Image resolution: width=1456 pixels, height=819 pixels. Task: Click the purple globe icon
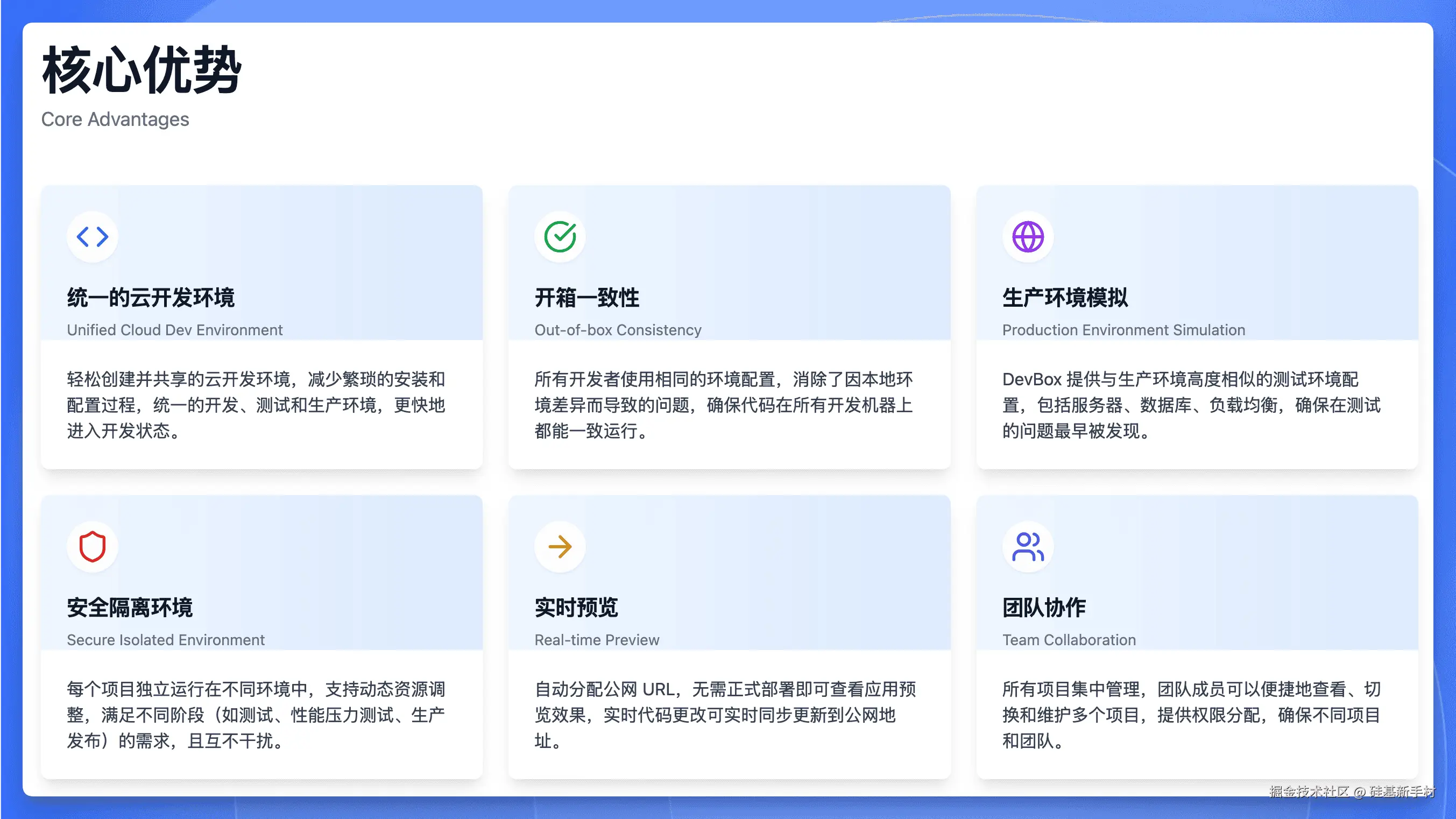pos(1028,237)
